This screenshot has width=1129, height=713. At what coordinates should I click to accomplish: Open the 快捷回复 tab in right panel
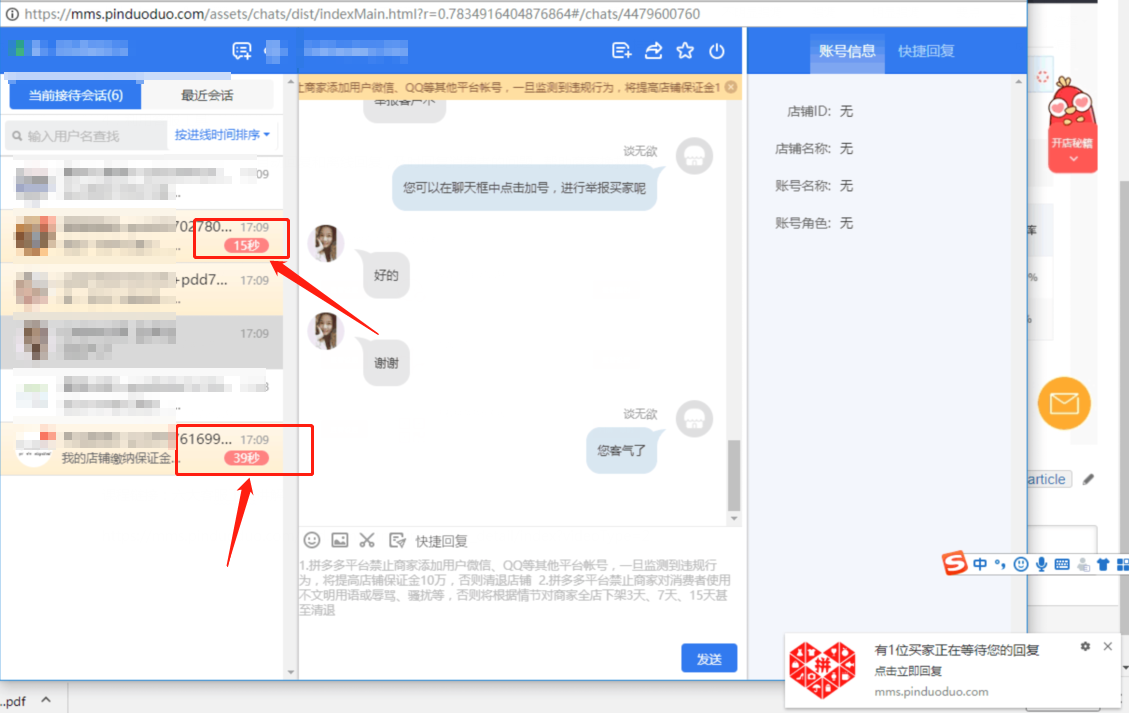pos(926,51)
